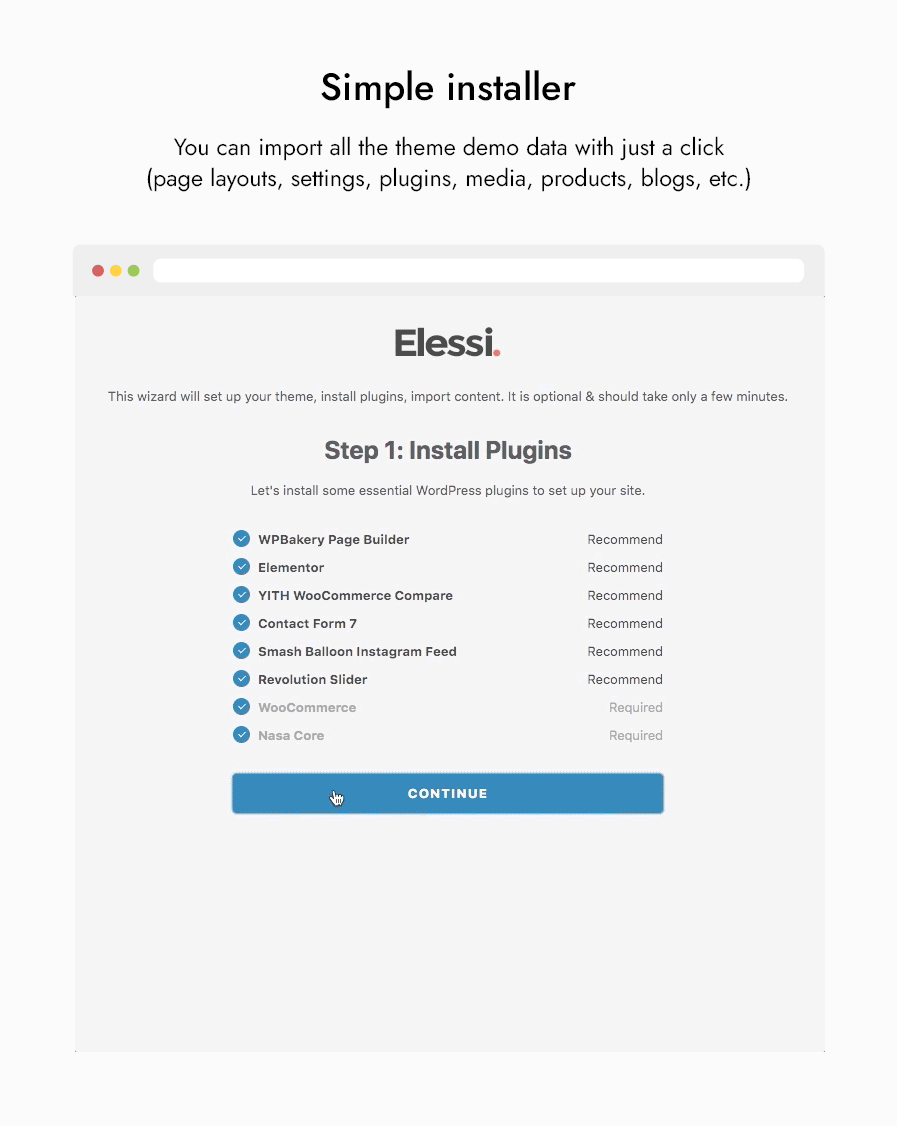Toggle Smash Balloon Instagram Feed checkbox
The image size is (897, 1126).
coord(241,651)
